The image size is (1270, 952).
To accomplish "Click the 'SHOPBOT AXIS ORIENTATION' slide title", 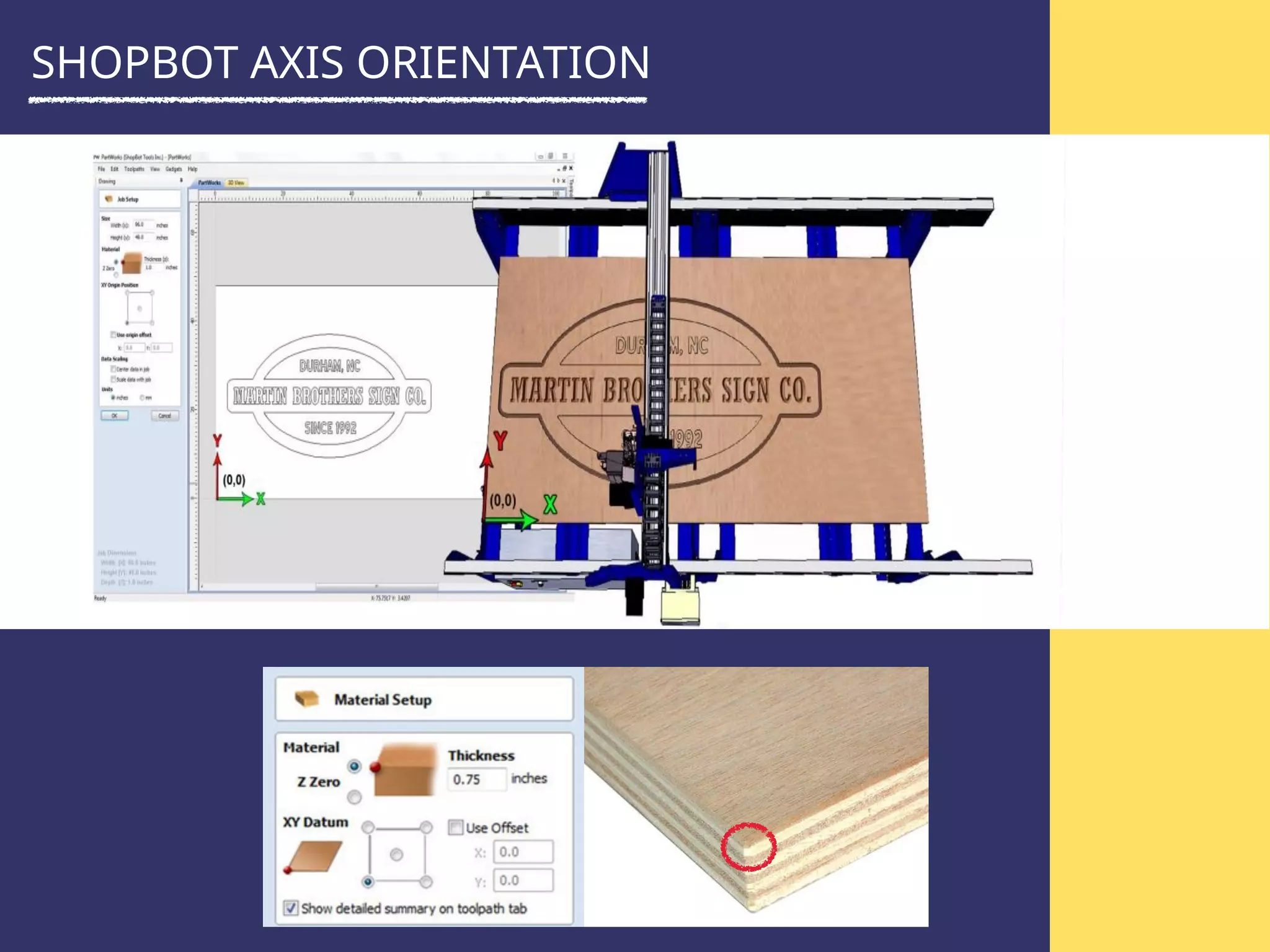I will pos(340,63).
